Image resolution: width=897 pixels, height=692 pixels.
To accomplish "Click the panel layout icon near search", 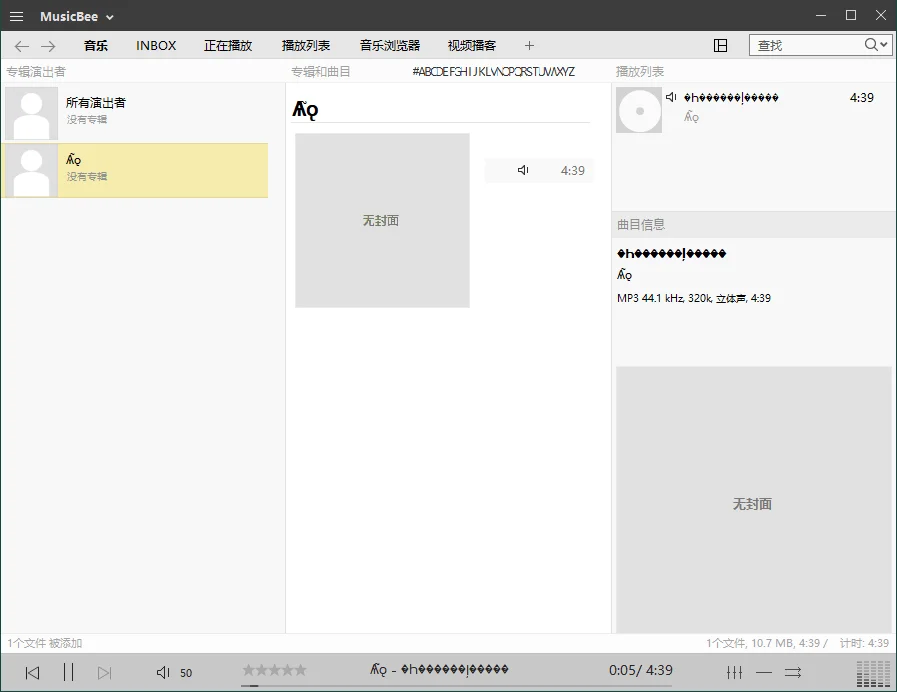I will click(719, 45).
